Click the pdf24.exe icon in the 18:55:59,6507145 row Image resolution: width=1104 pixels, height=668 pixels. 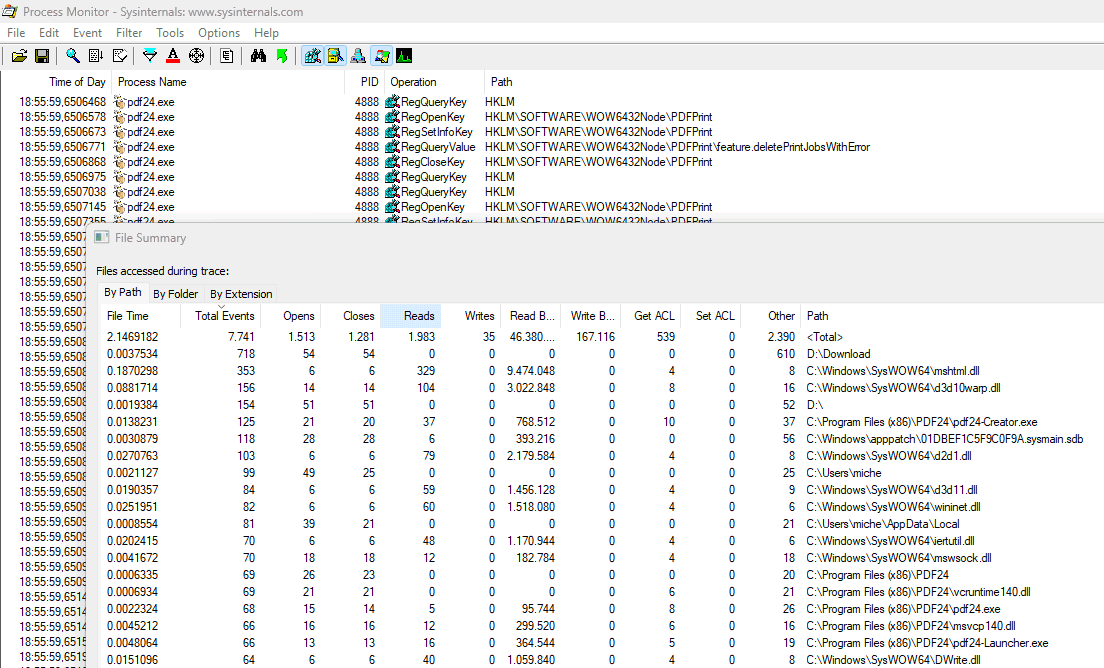[120, 207]
